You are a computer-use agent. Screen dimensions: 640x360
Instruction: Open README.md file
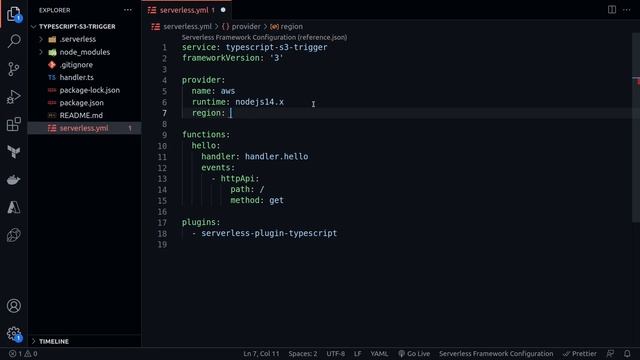pyautogui.click(x=81, y=115)
